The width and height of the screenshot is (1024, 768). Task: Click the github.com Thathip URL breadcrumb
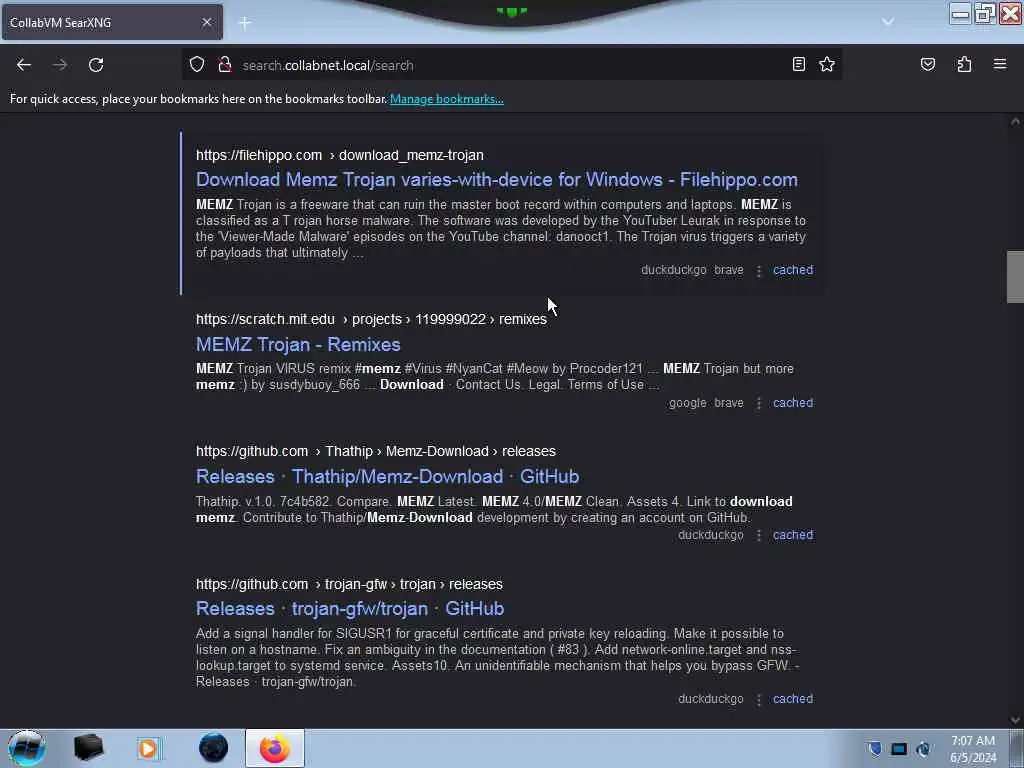[x=376, y=451]
